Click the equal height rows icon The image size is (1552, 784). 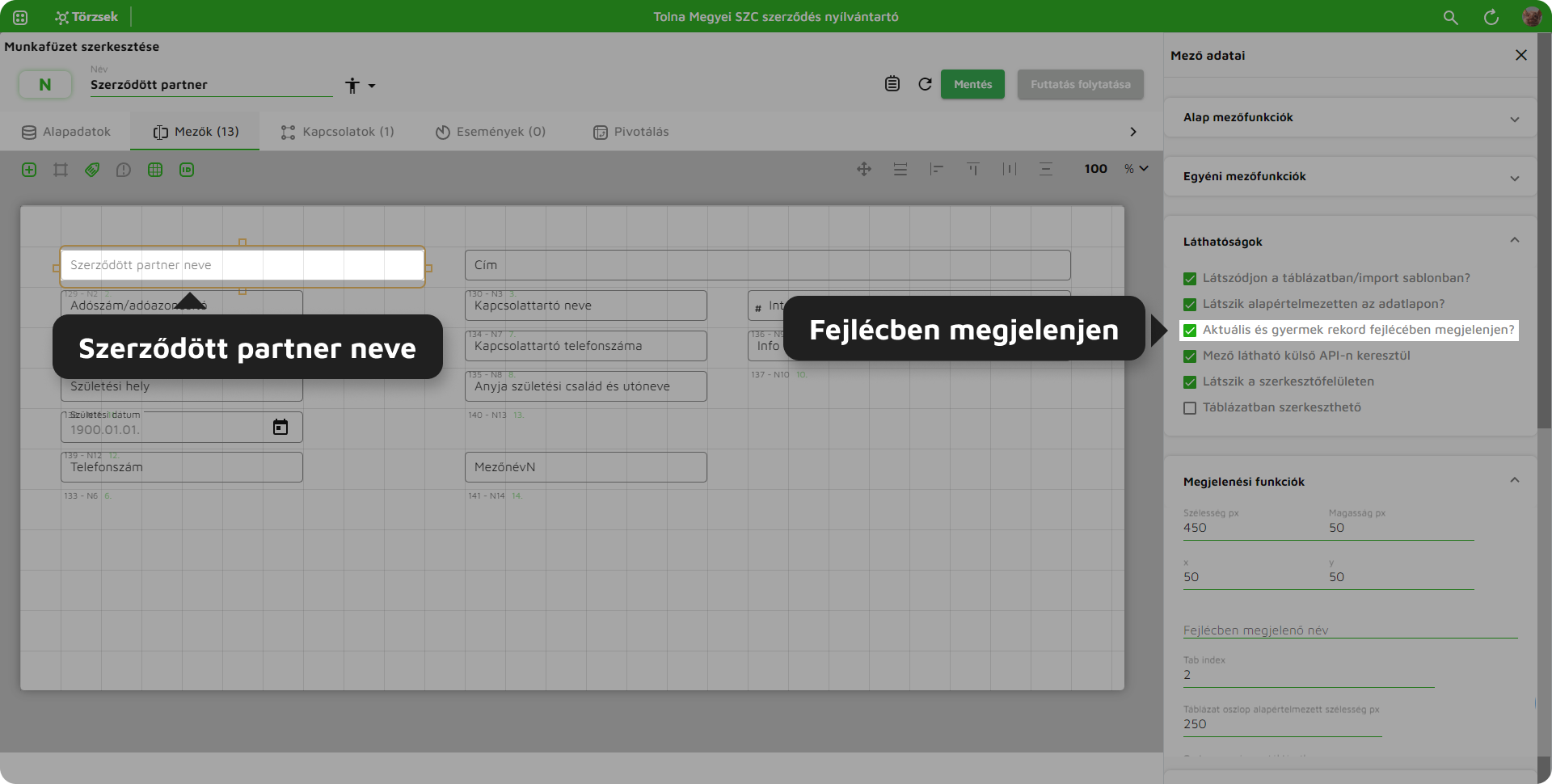(900, 169)
